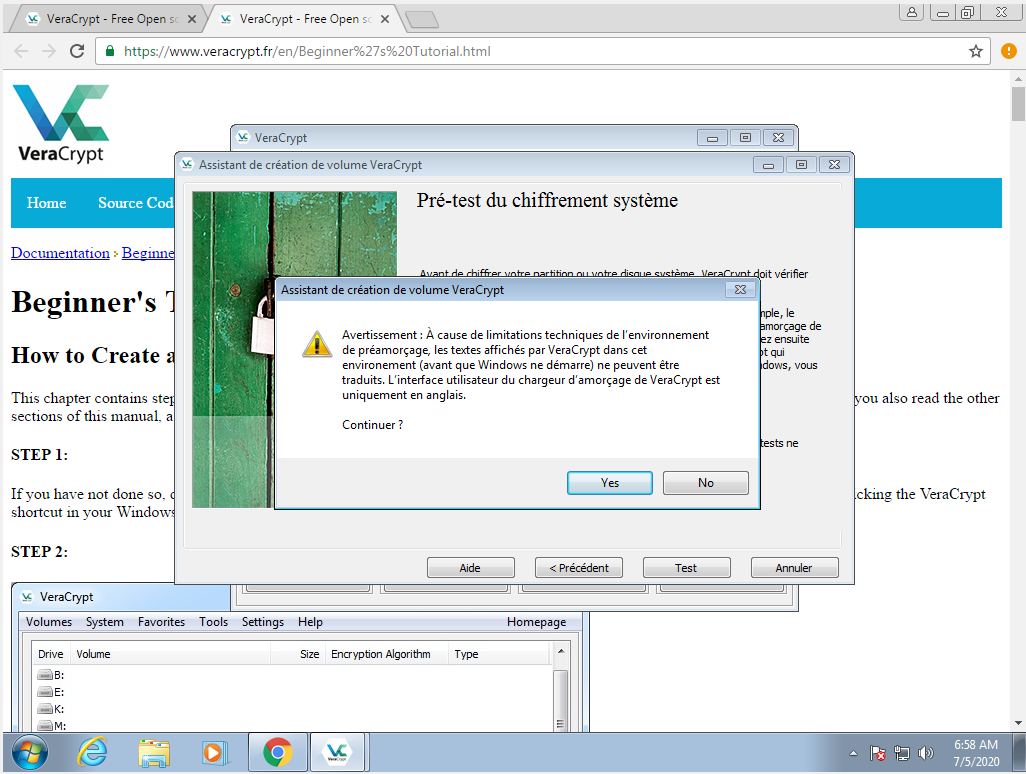
Task: Click the Précédent button in the wizard
Action: tap(578, 568)
